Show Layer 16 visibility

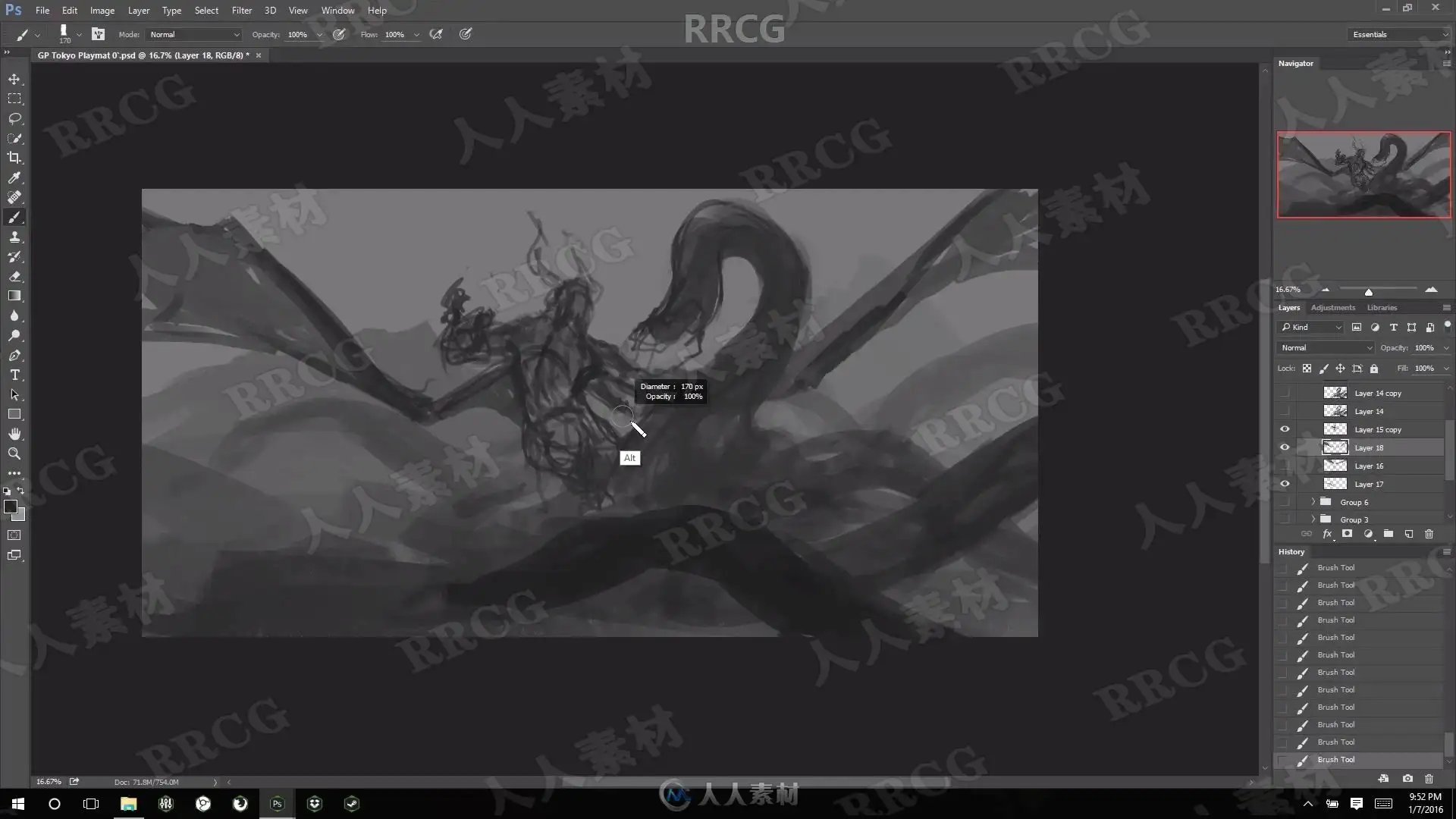tap(1285, 466)
